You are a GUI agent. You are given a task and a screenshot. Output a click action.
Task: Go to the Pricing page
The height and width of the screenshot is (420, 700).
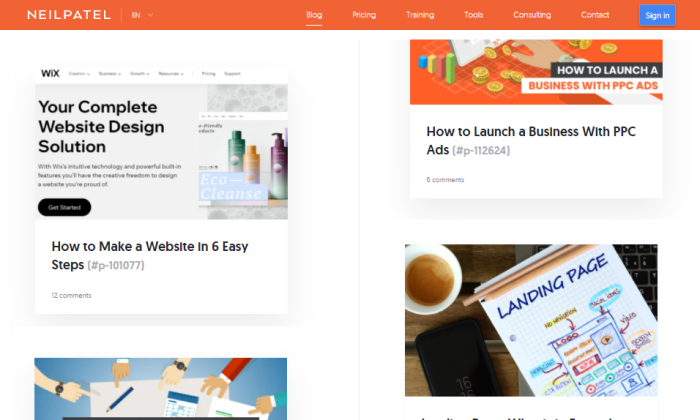[x=364, y=15]
